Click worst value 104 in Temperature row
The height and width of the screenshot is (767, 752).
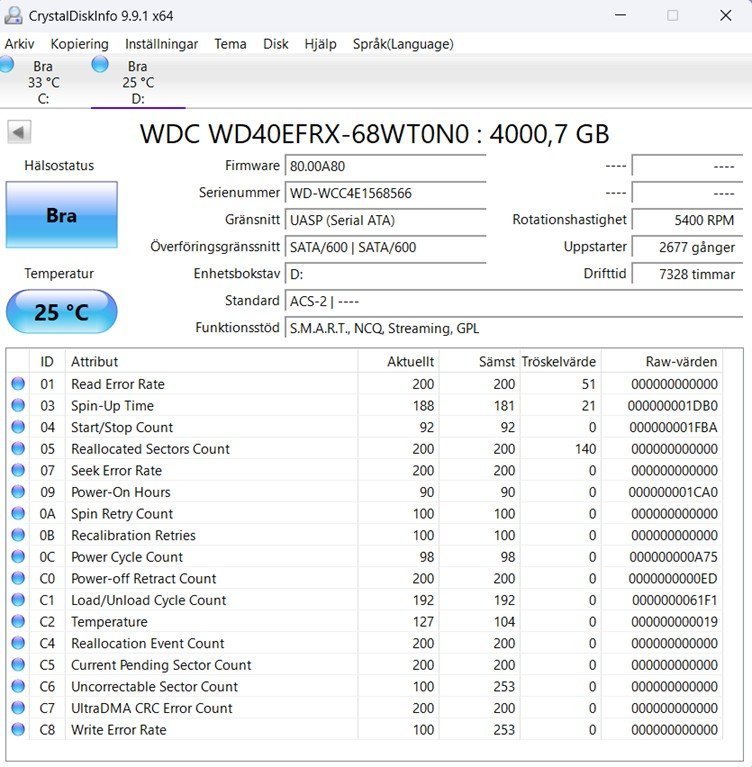point(504,622)
